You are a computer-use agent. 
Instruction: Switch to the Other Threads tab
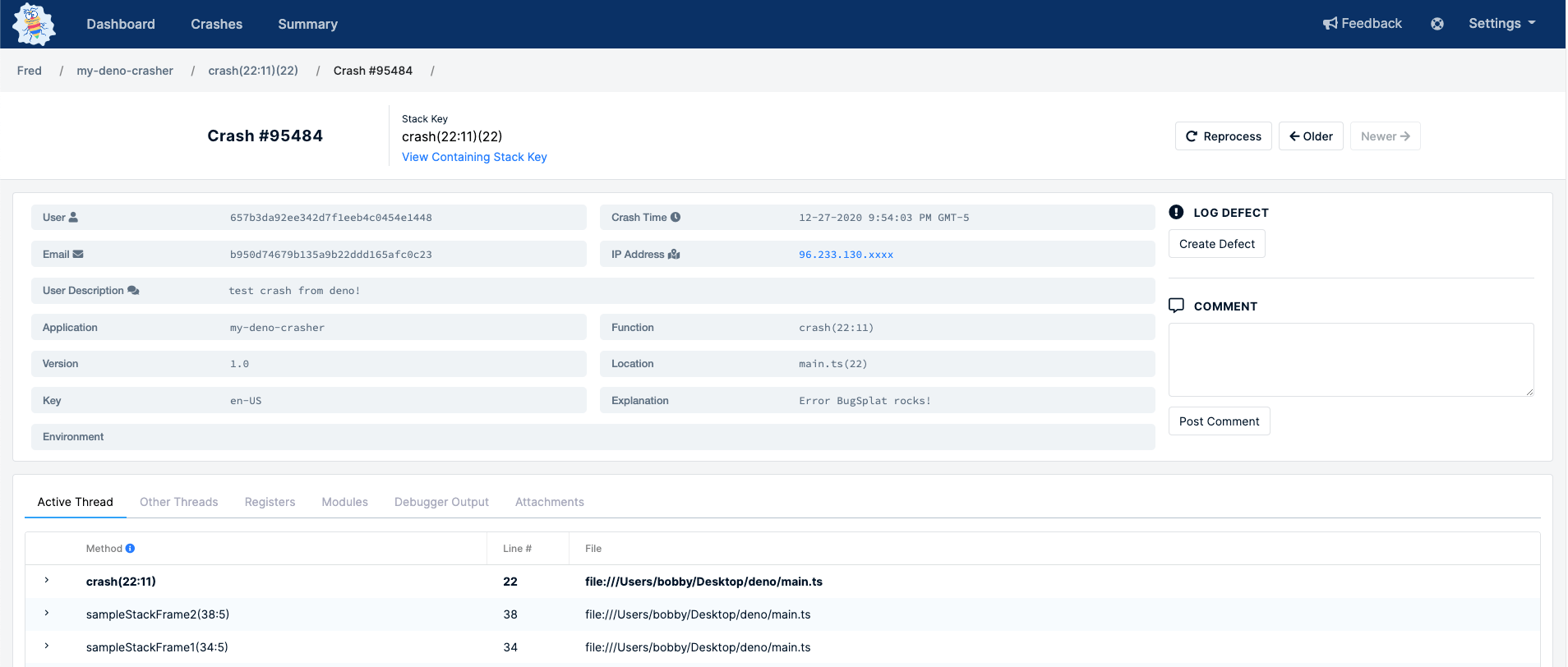click(x=179, y=502)
